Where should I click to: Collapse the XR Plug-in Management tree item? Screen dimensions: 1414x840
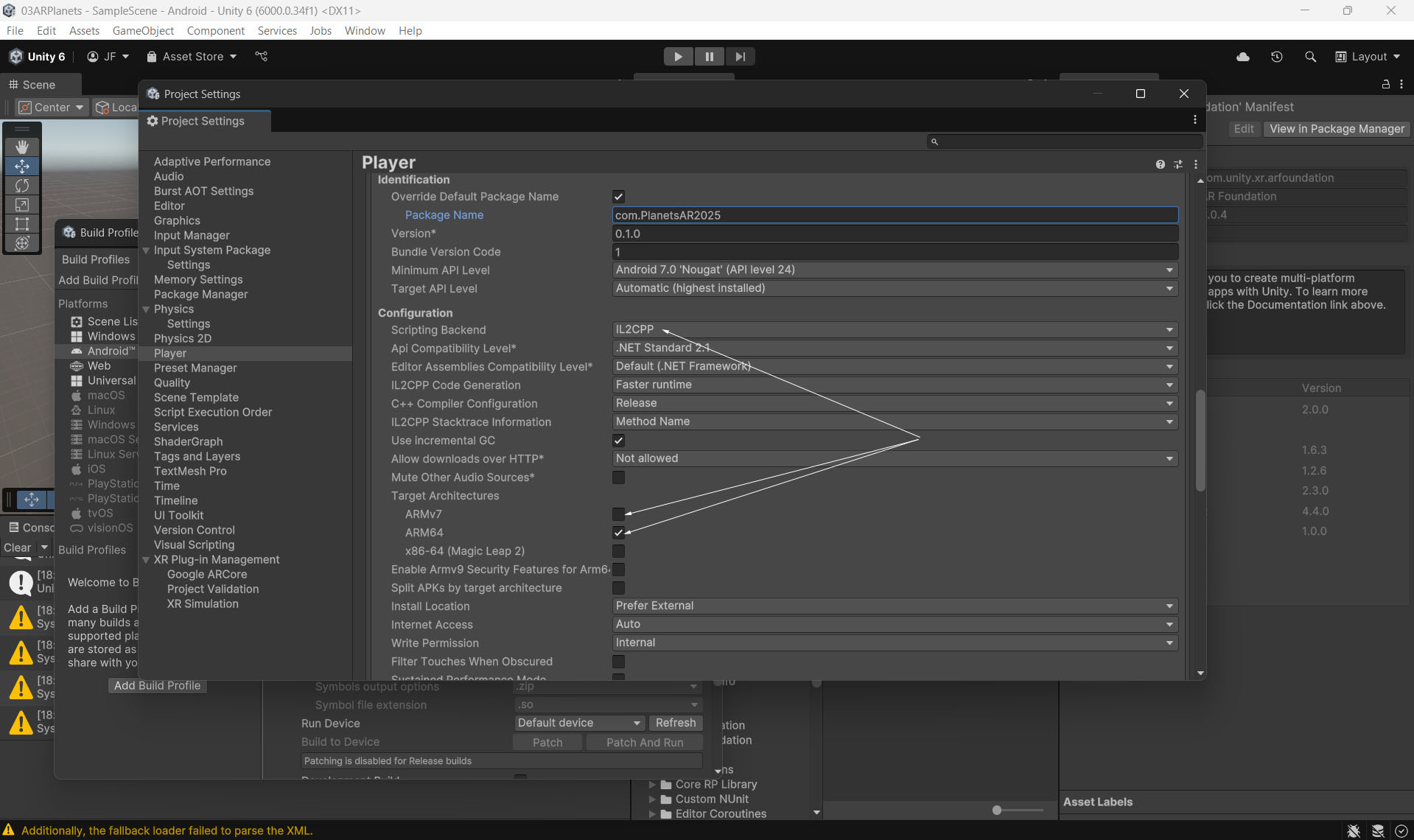point(146,560)
